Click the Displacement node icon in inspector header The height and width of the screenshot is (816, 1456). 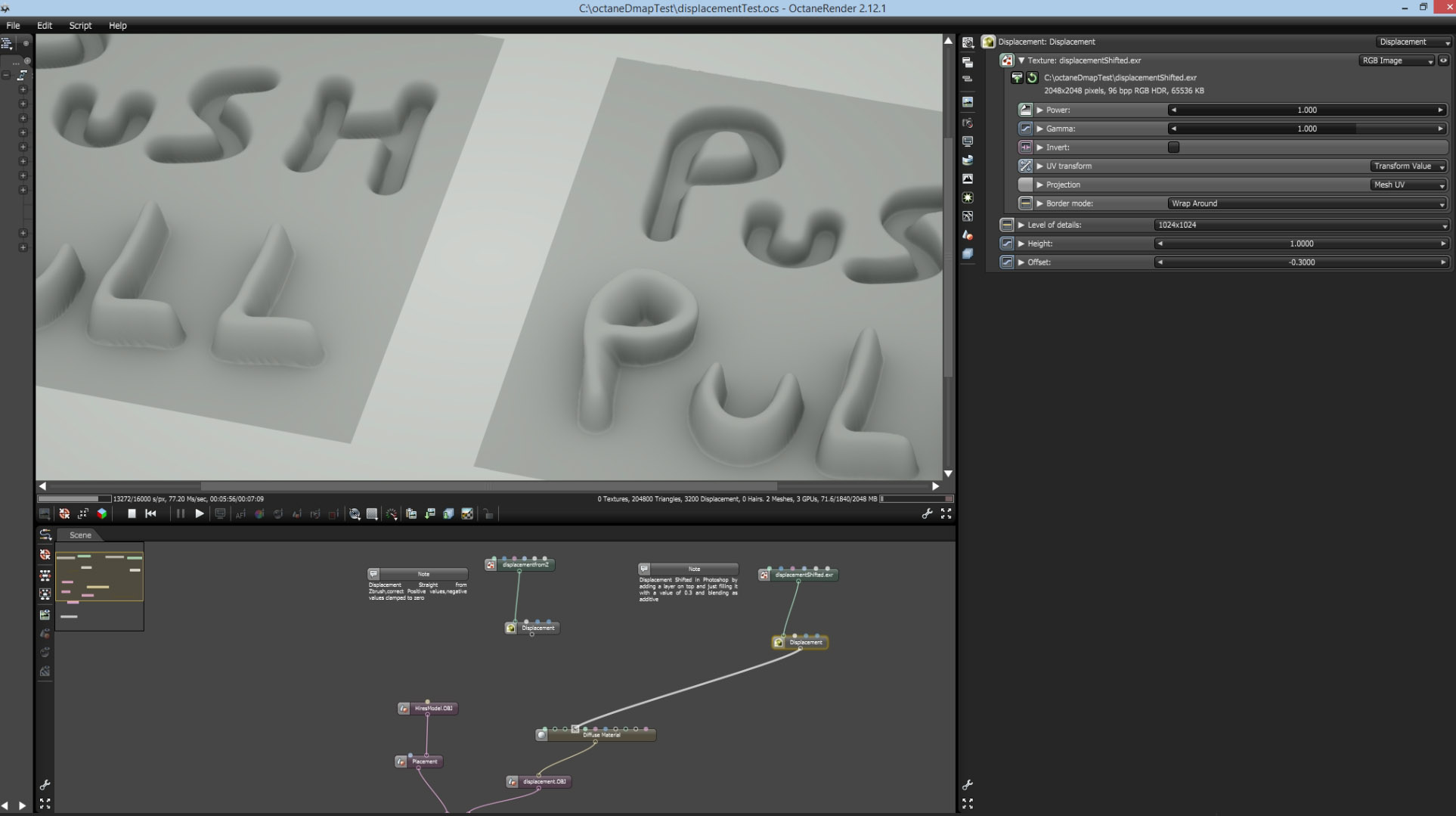point(989,42)
